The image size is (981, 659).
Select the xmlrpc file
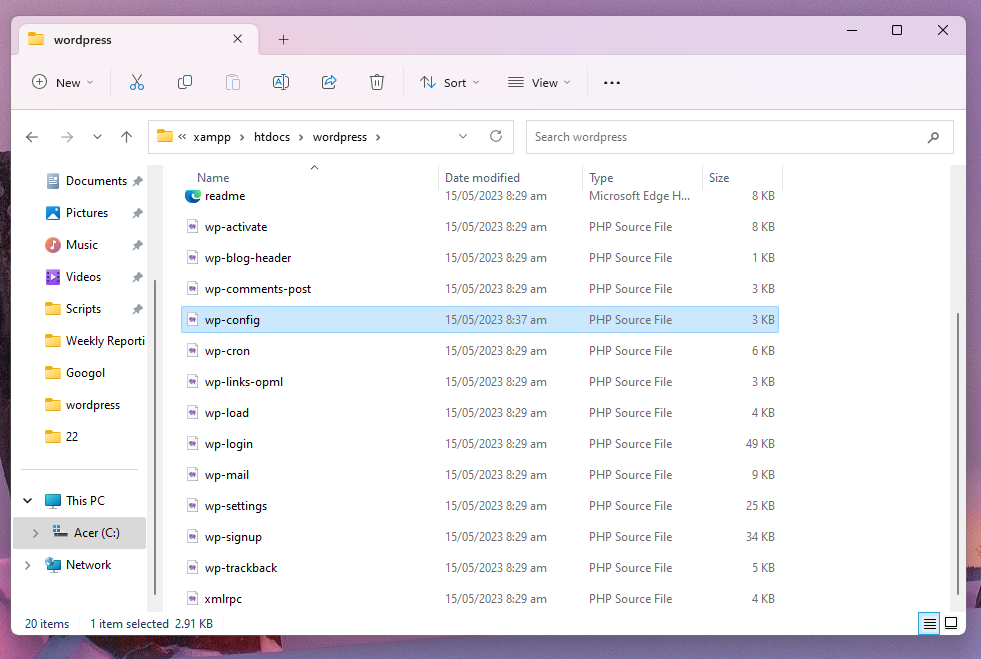[480, 599]
